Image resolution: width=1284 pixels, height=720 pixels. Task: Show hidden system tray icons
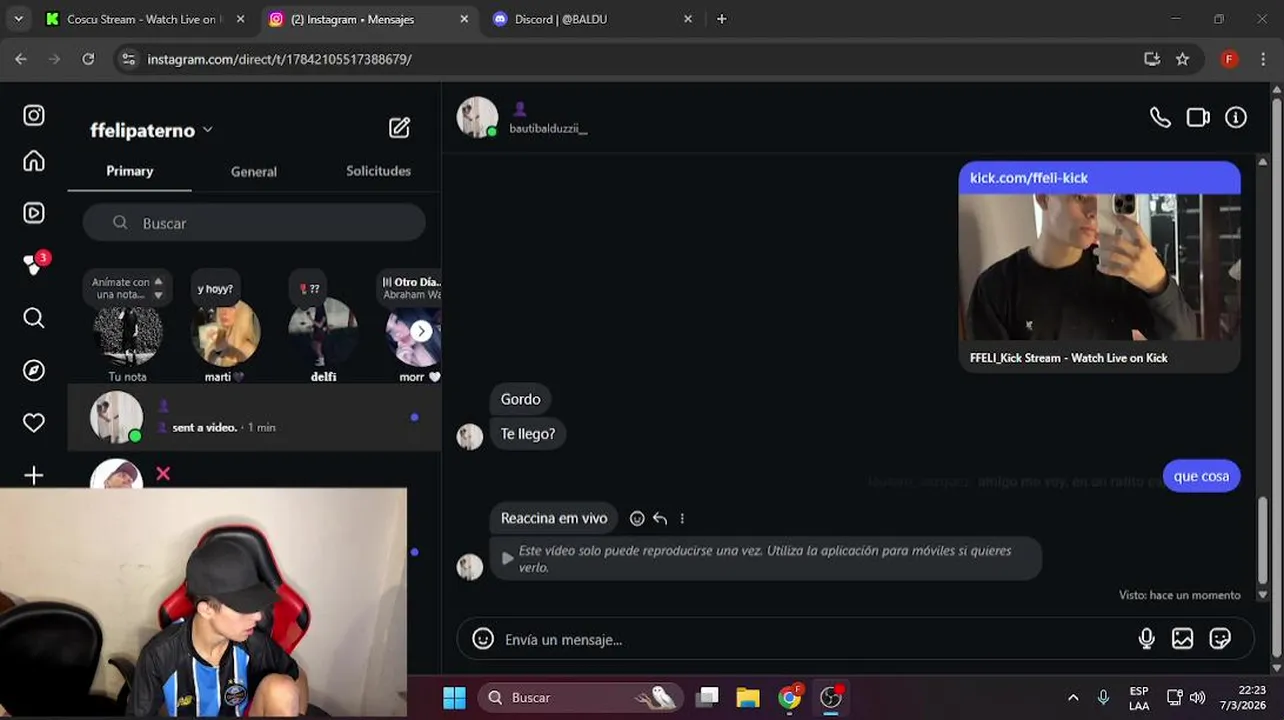point(1073,697)
